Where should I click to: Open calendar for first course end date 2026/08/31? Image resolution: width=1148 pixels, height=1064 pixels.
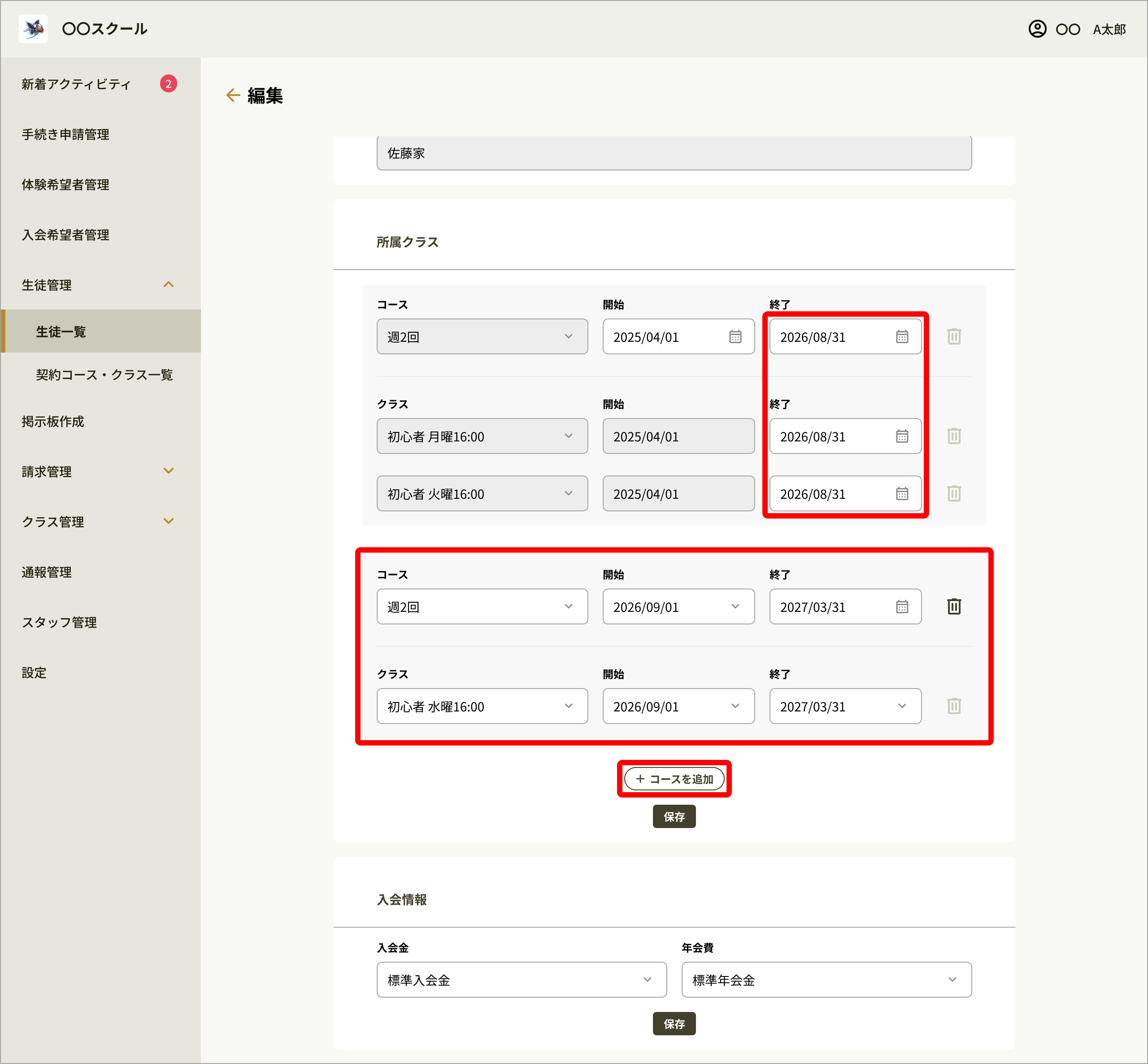[x=902, y=337]
